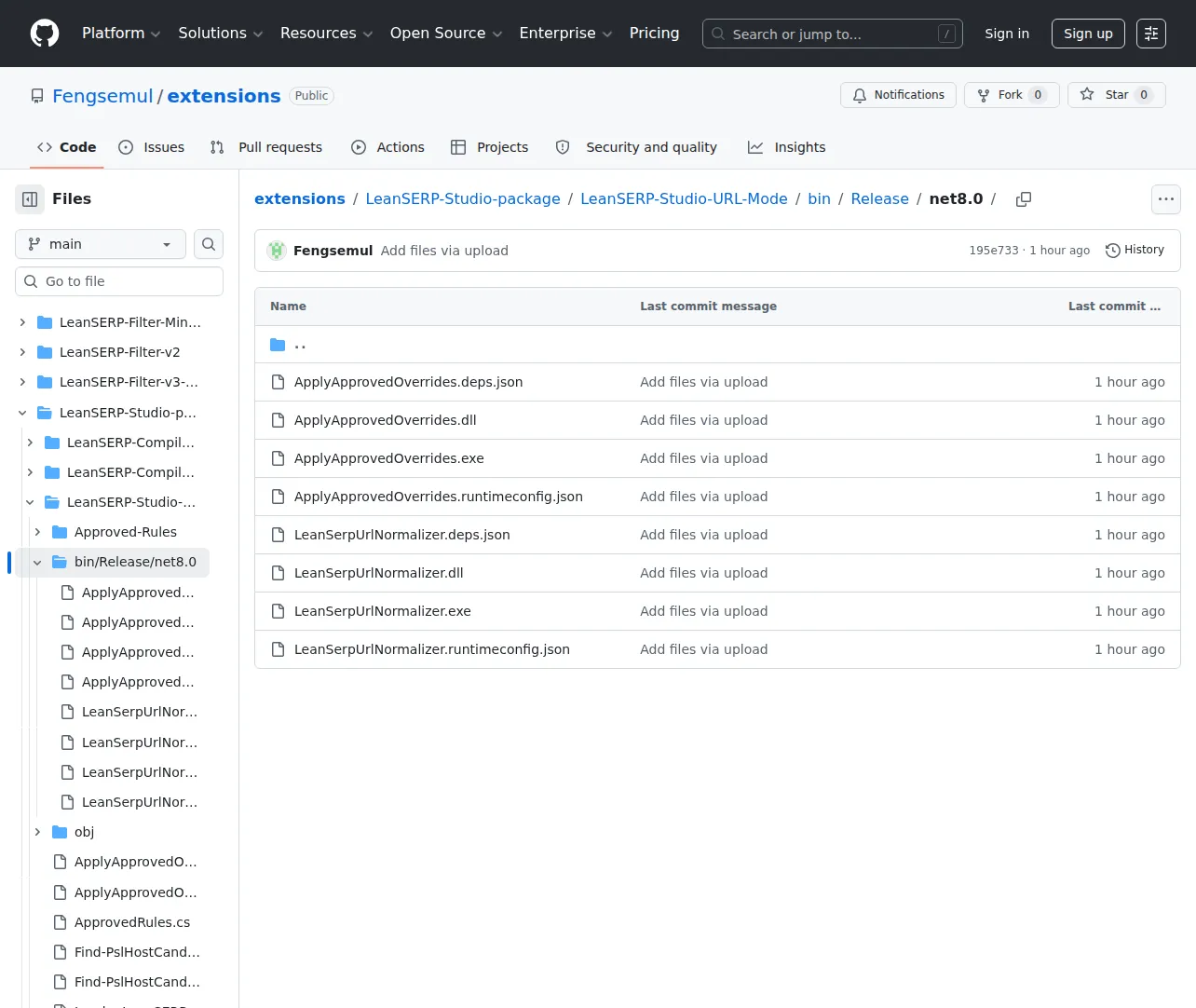Open the Insights tab
Viewport: 1196px width, 1008px height.
pyautogui.click(x=786, y=147)
